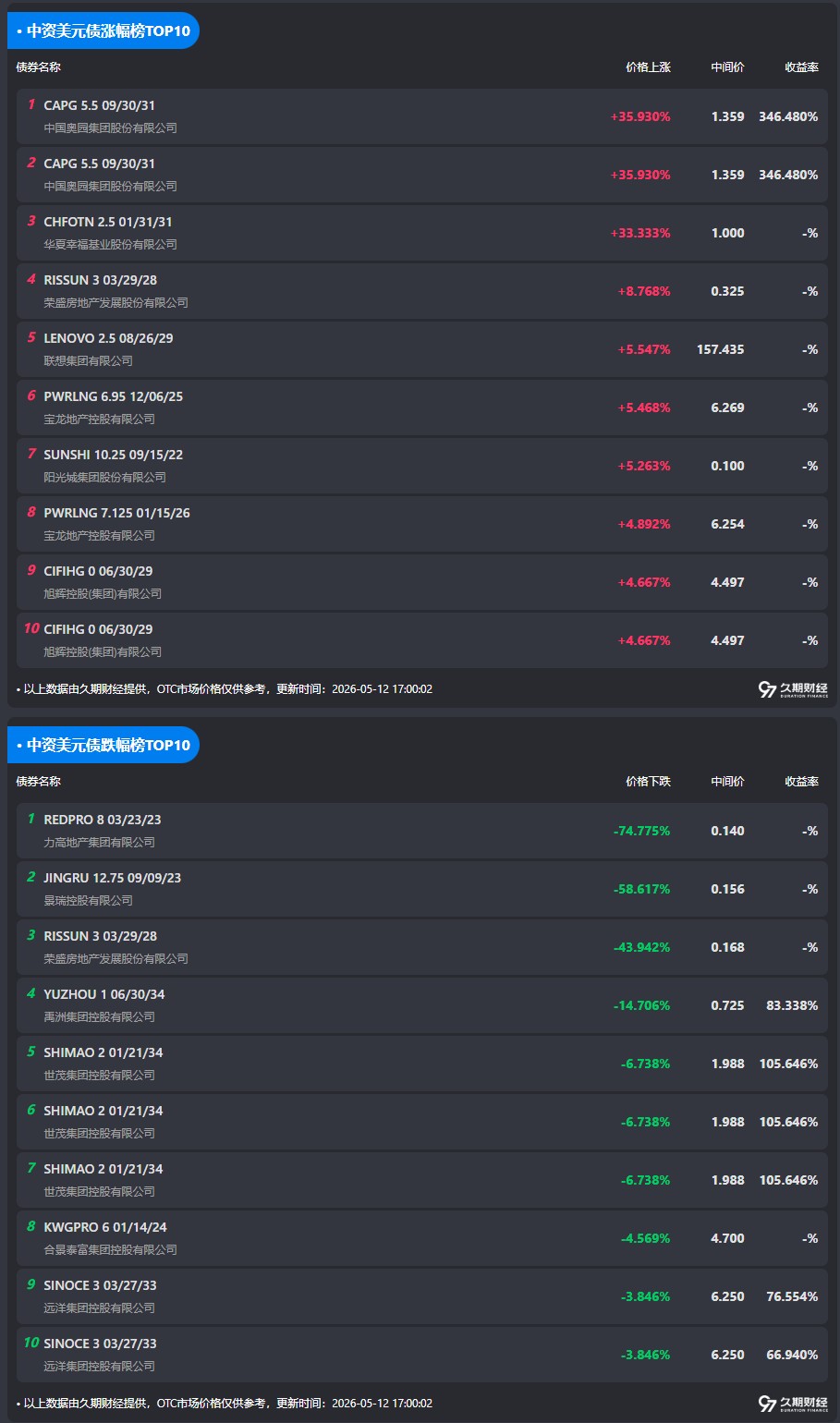The image size is (840, 1423).
Task: Click the -58.617% price drop value
Action: (642, 889)
